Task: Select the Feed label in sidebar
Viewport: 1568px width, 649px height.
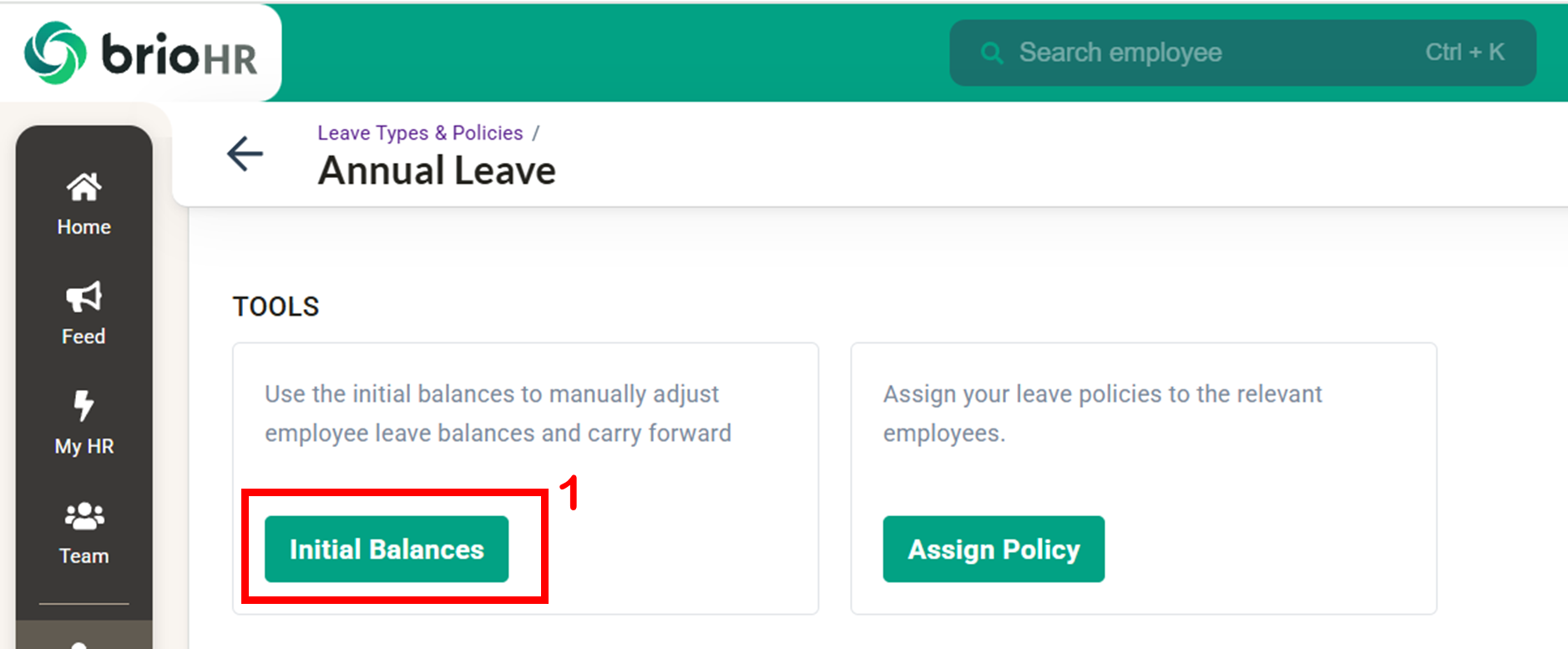Action: pyautogui.click(x=83, y=337)
